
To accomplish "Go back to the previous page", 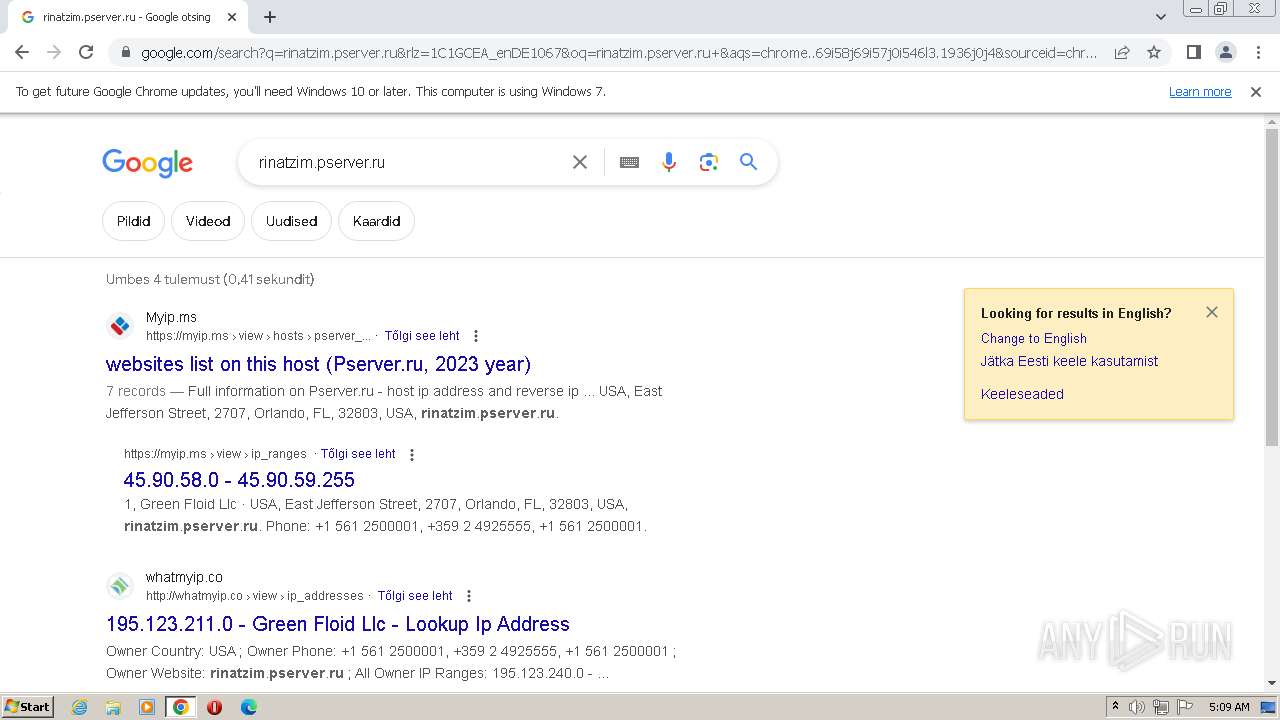I will click(22, 52).
